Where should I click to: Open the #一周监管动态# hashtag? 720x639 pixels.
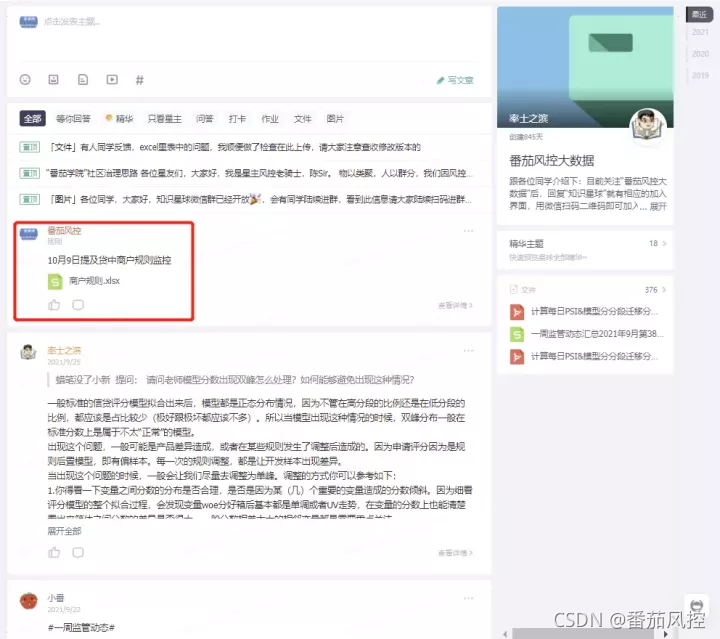81,627
